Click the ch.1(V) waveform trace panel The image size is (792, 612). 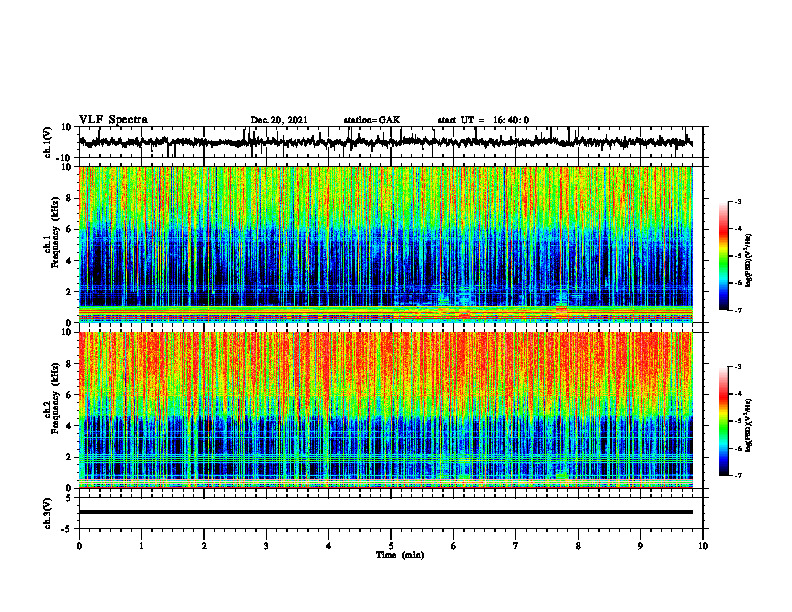click(x=391, y=142)
